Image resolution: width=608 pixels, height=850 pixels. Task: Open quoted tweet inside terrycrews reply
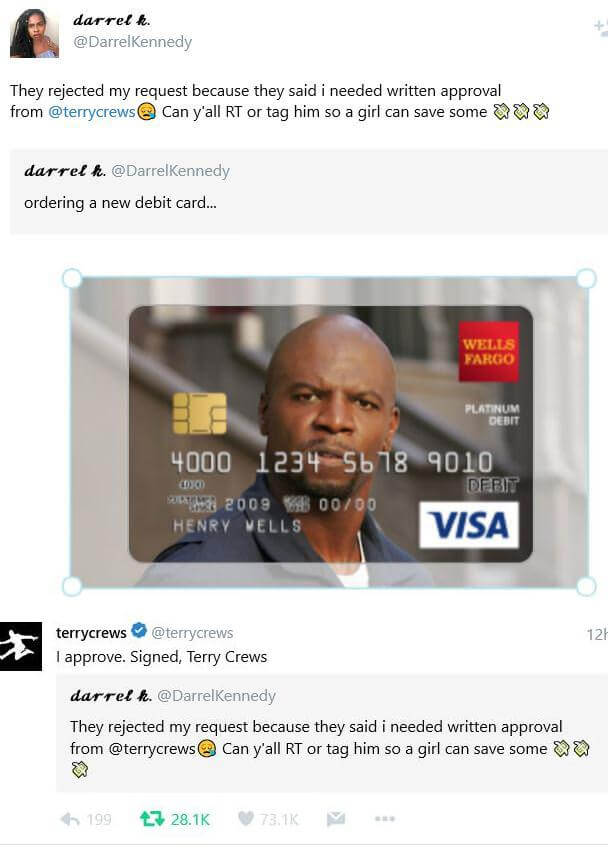332,734
